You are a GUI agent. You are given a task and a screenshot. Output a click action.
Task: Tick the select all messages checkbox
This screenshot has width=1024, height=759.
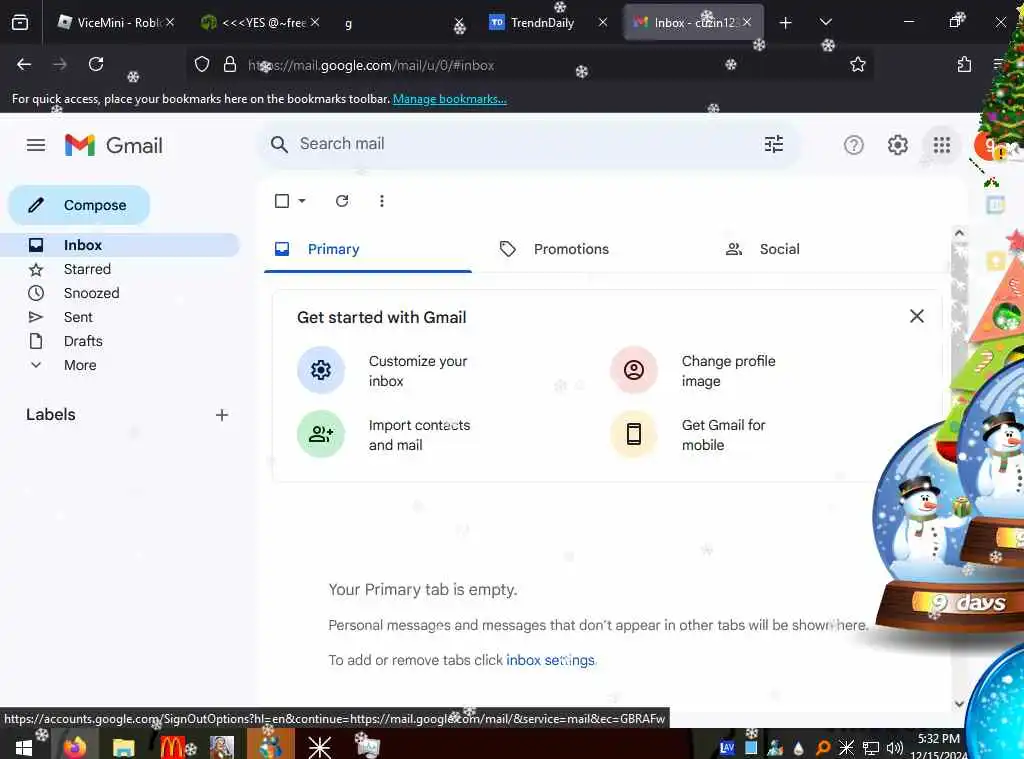281,201
